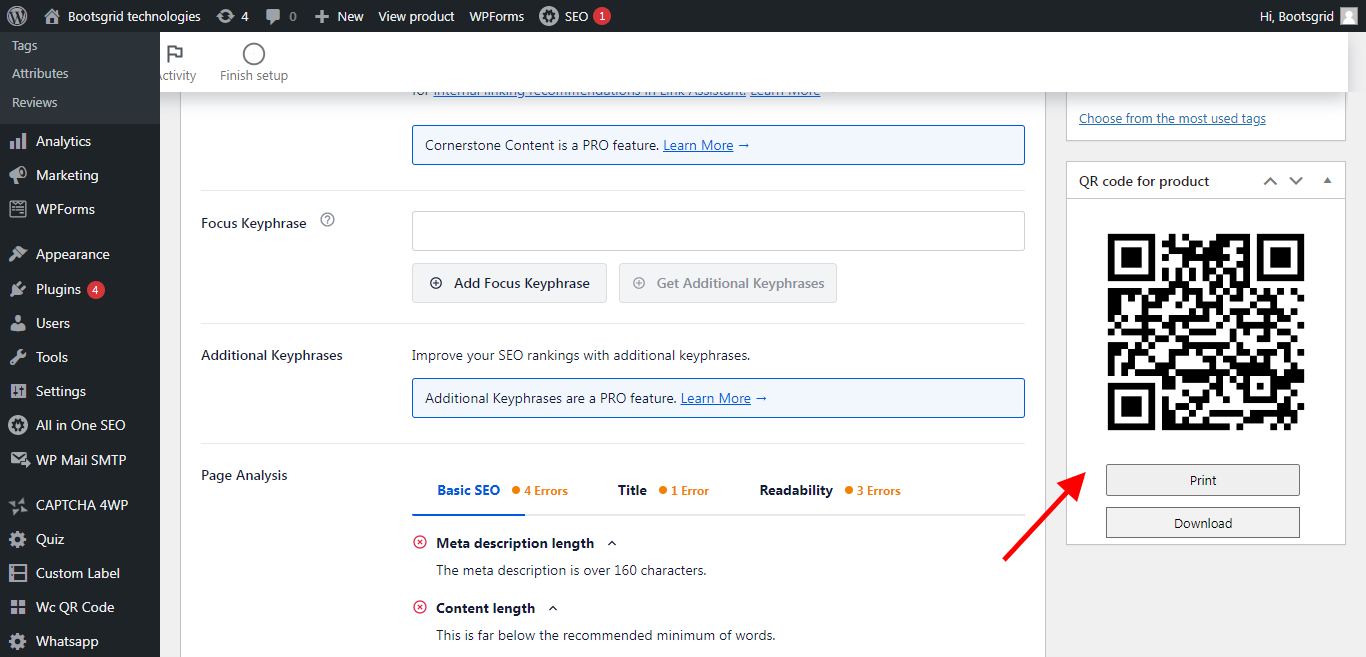
Task: Click the Whatsapp gear icon
Action: pos(18,642)
